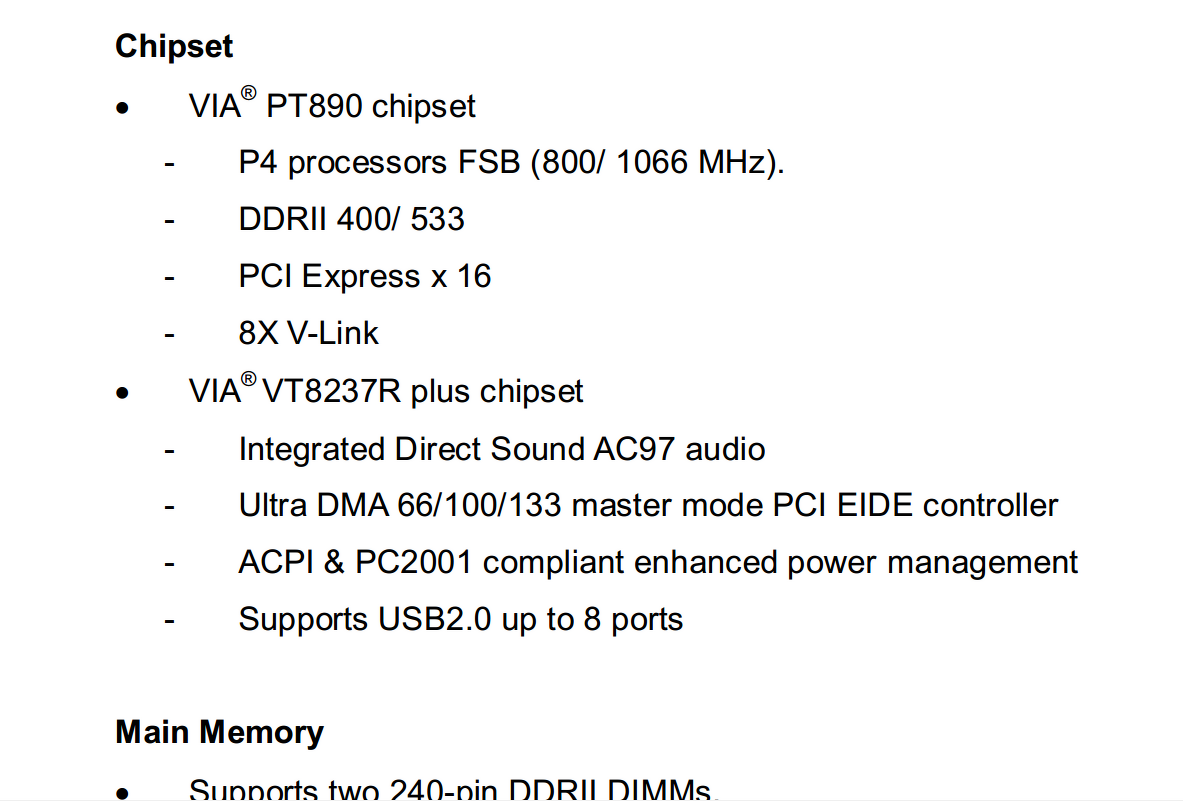Click the Supports two 240-pin DDRII DIMMs line

pyautogui.click(x=453, y=790)
